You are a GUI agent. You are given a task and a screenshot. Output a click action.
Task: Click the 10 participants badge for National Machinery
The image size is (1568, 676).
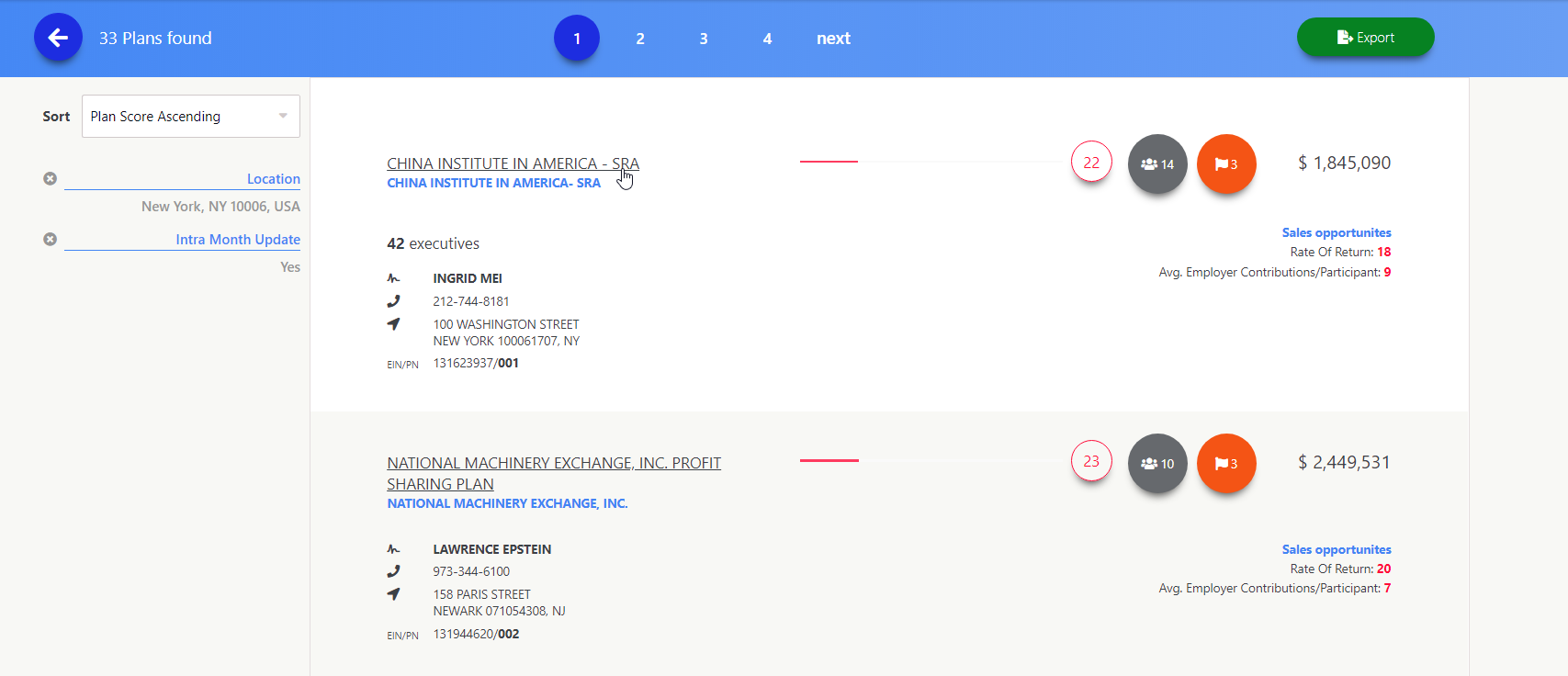pyautogui.click(x=1157, y=464)
